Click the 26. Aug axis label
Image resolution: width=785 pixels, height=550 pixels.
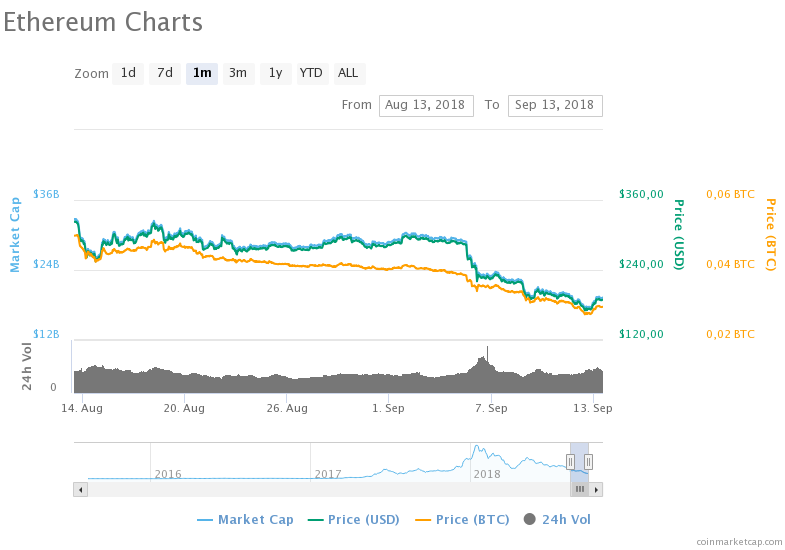[x=287, y=408]
